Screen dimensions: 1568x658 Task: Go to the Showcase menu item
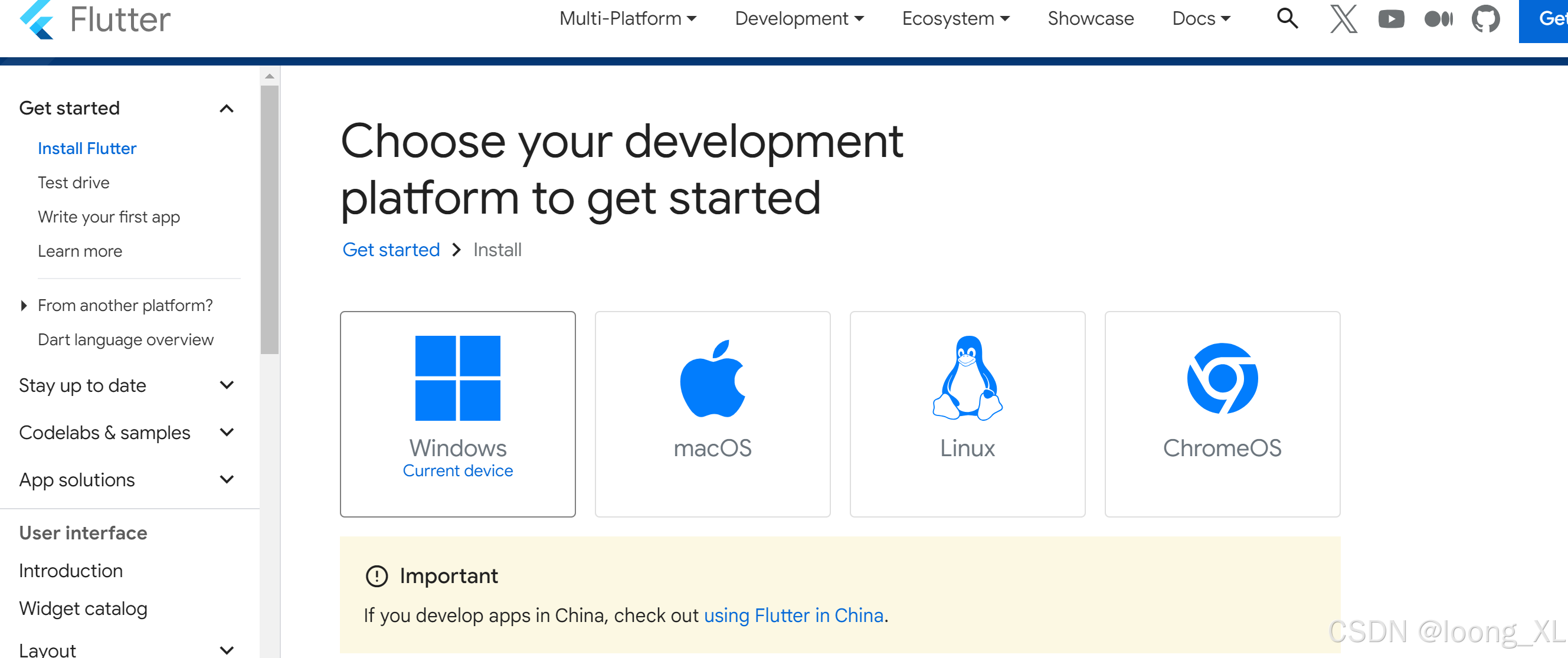1091,19
